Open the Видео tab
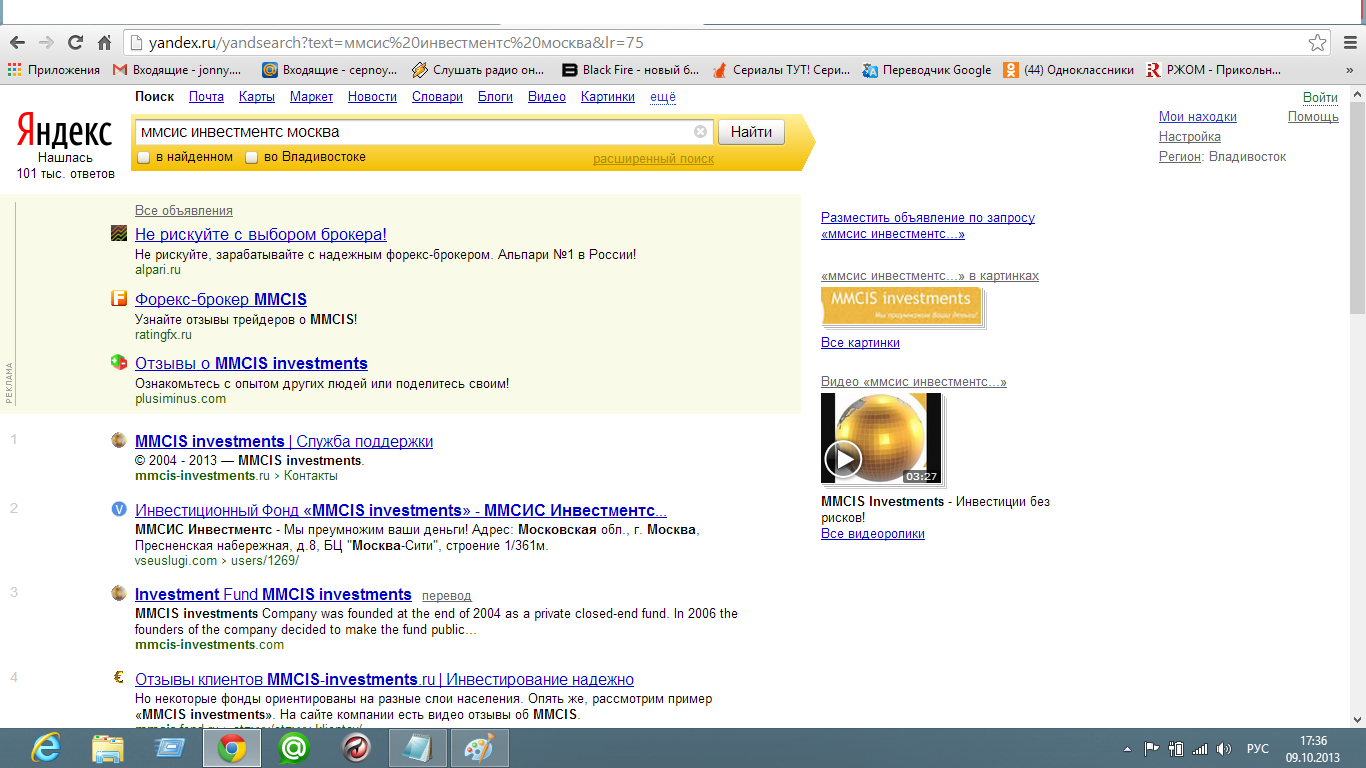The height and width of the screenshot is (768, 1366). (x=547, y=97)
